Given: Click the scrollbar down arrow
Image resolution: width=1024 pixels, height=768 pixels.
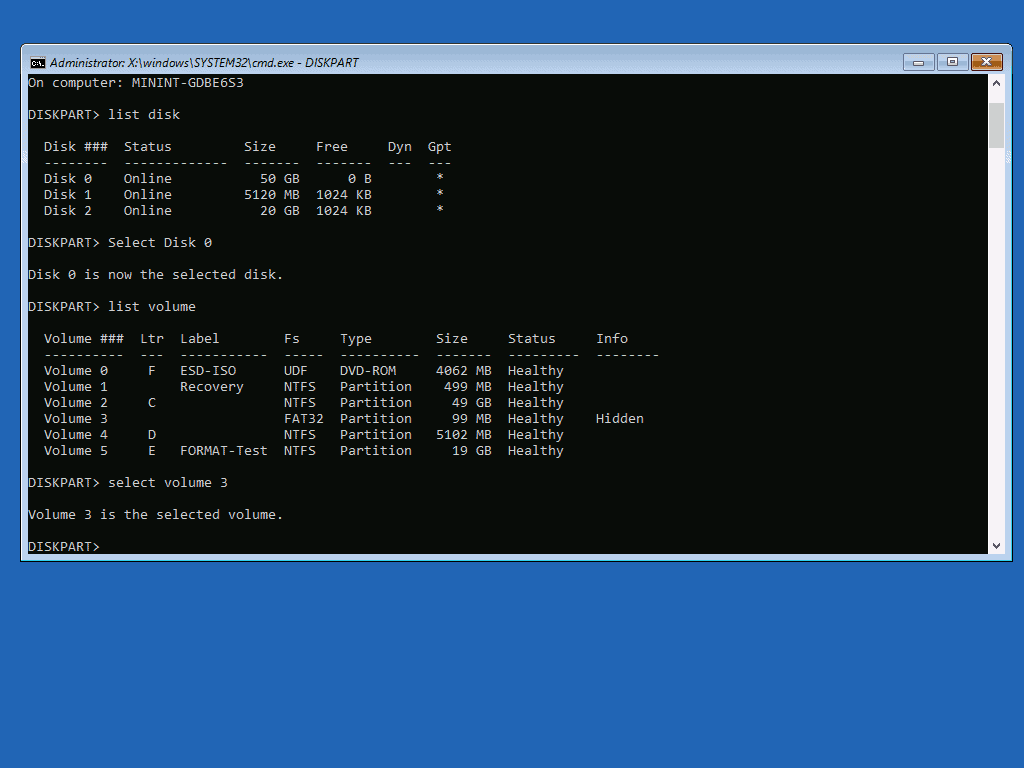Looking at the screenshot, I should click(x=996, y=544).
